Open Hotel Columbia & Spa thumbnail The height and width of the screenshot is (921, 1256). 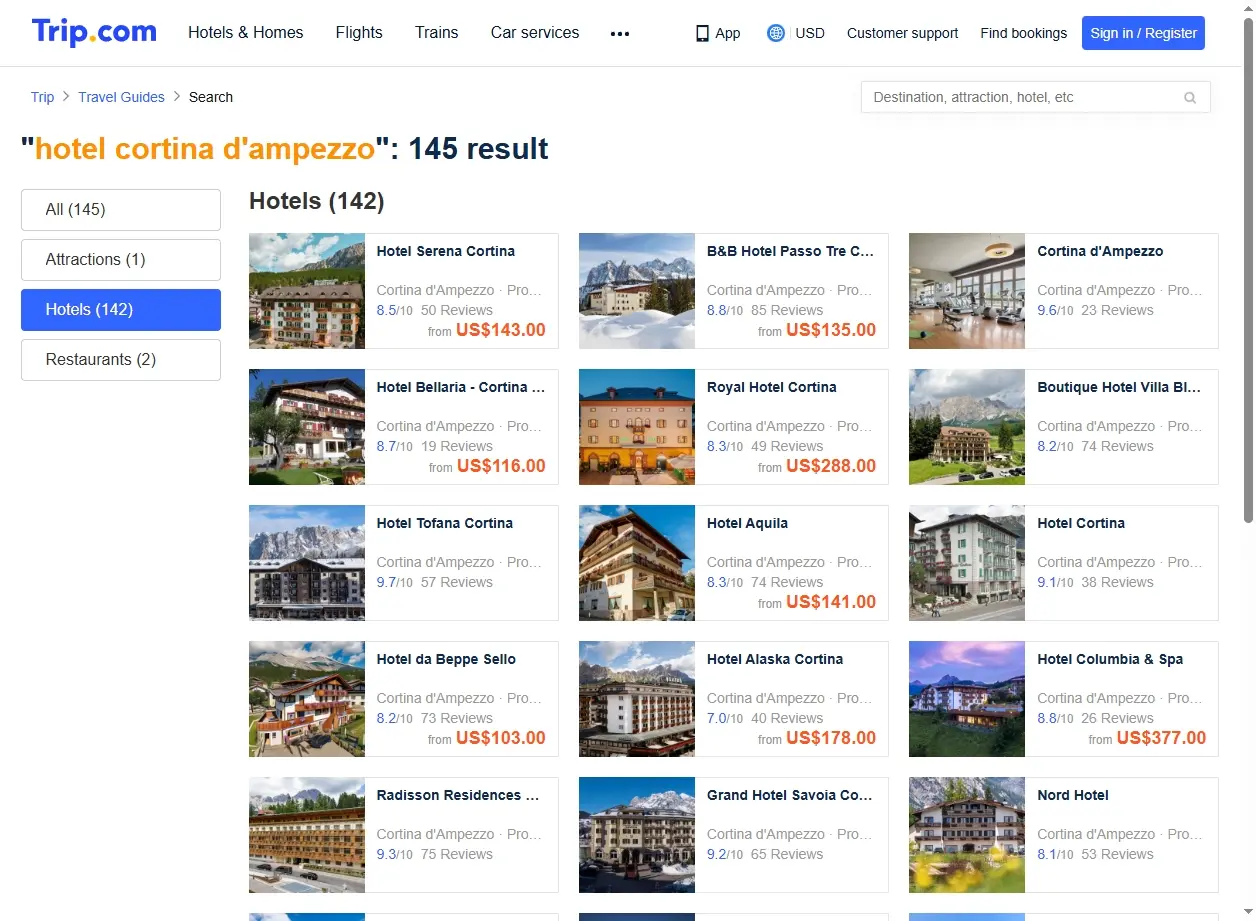click(967, 699)
